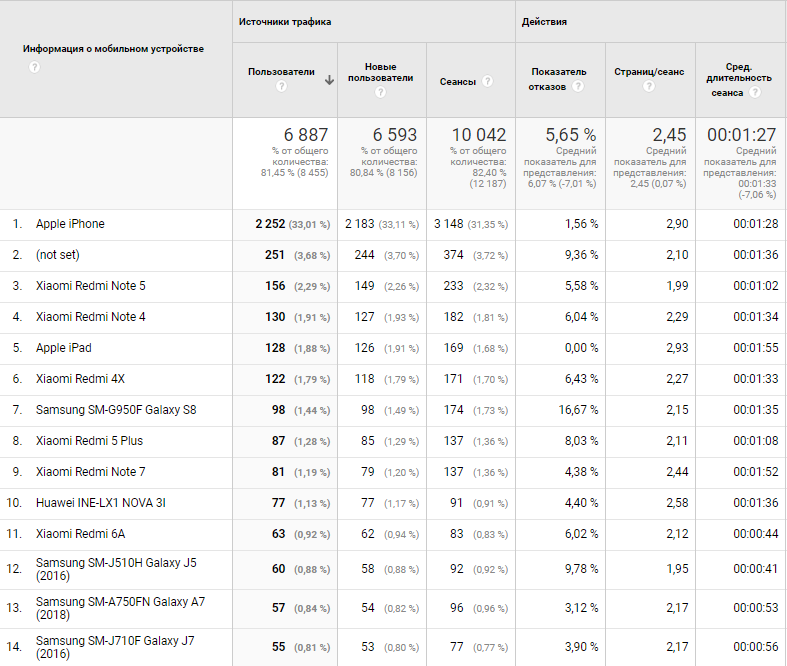Open Apple iPad device row

pyautogui.click(x=64, y=348)
